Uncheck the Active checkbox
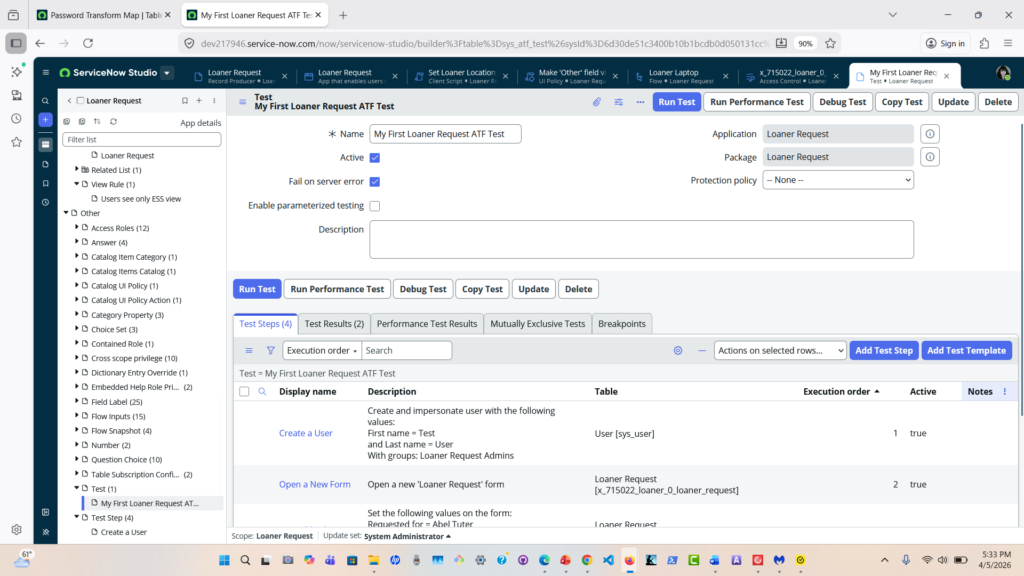Screen dimensions: 1024x576 375,158
